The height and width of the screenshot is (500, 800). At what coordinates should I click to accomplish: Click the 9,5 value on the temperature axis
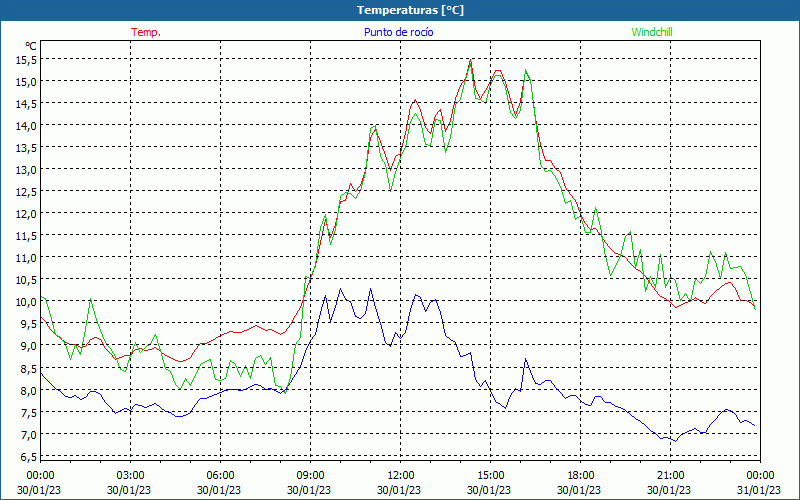pyautogui.click(x=29, y=323)
